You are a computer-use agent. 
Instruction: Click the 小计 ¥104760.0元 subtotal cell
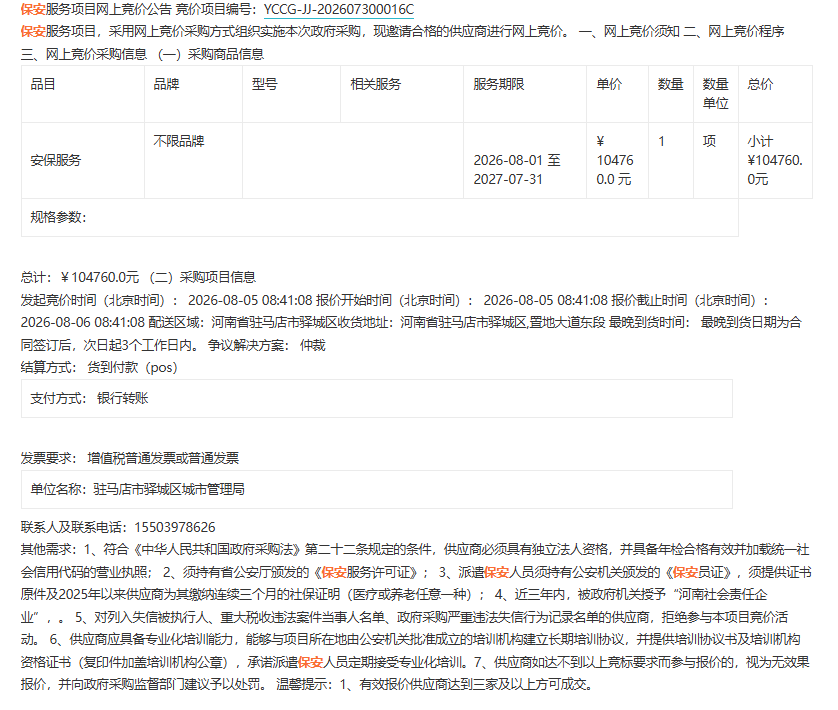point(775,160)
